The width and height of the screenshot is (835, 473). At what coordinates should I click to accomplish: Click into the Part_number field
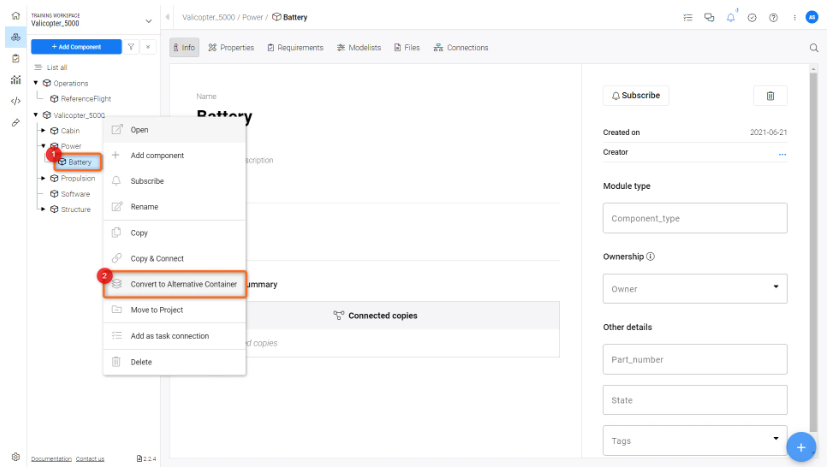point(695,359)
